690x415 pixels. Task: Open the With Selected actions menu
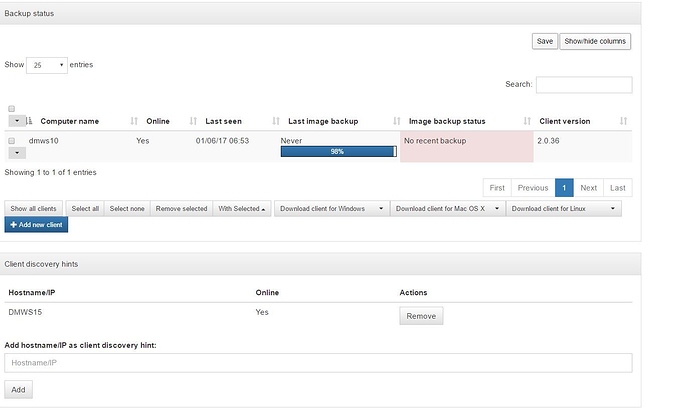(242, 208)
